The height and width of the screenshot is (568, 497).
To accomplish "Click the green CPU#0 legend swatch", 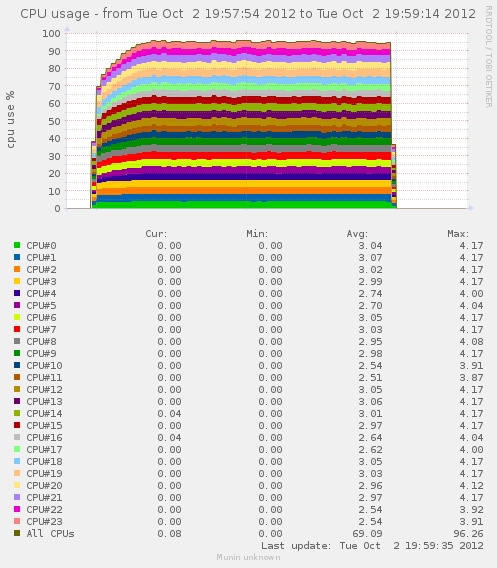I will pos(17,245).
